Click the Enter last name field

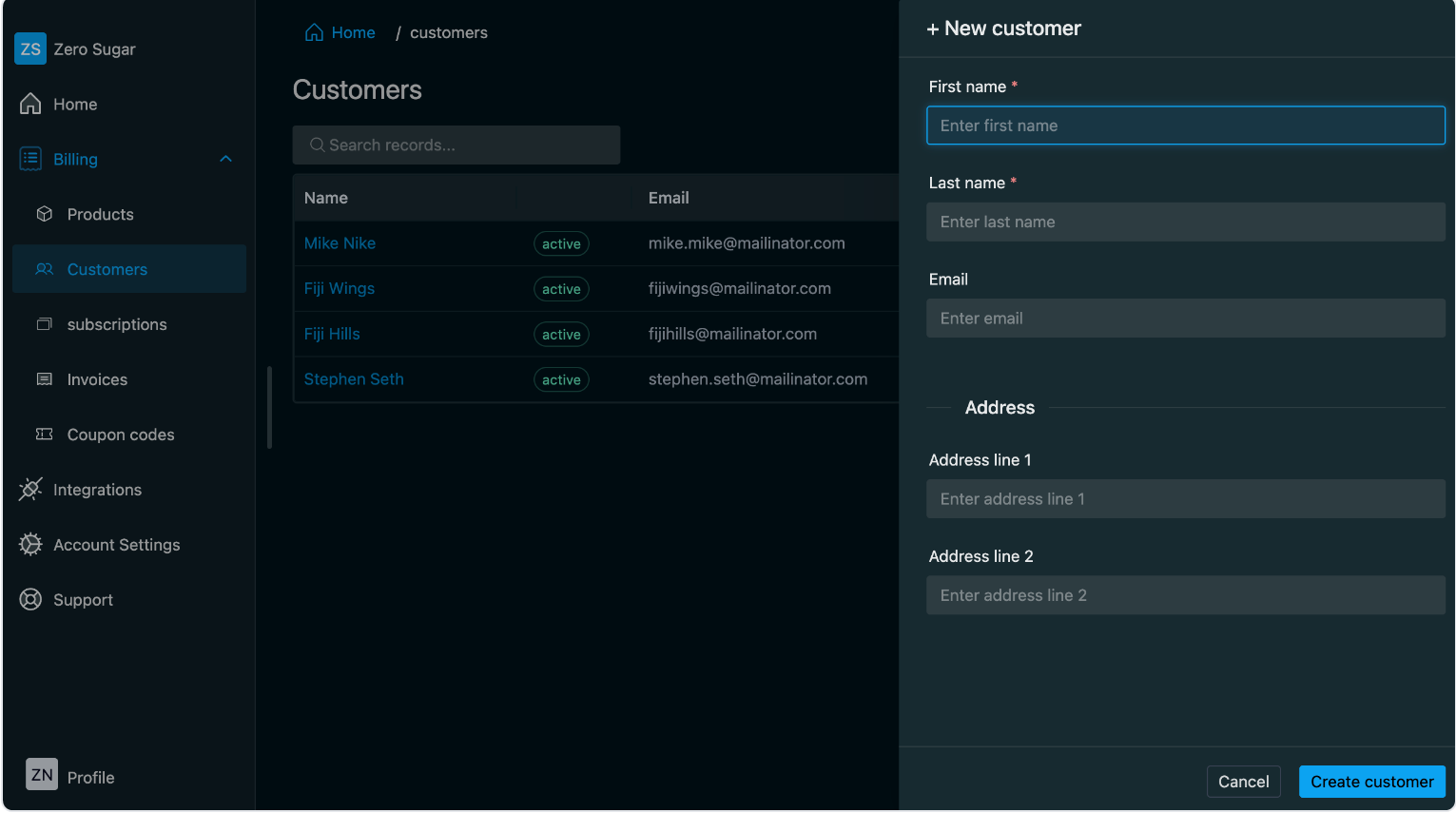[x=1185, y=223]
